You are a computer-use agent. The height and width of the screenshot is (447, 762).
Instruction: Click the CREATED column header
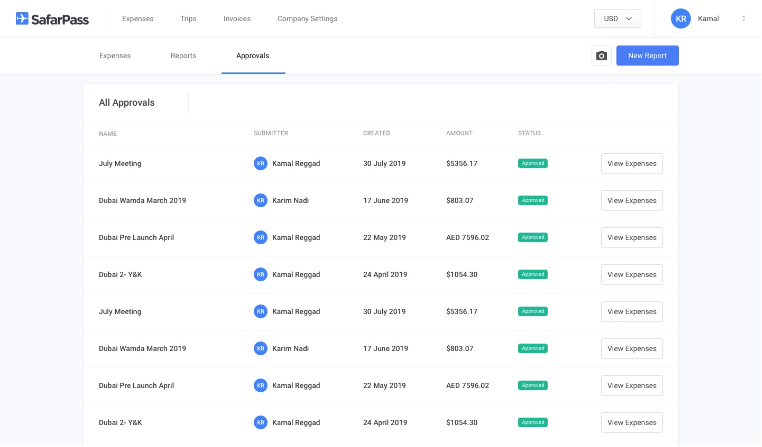(377, 133)
